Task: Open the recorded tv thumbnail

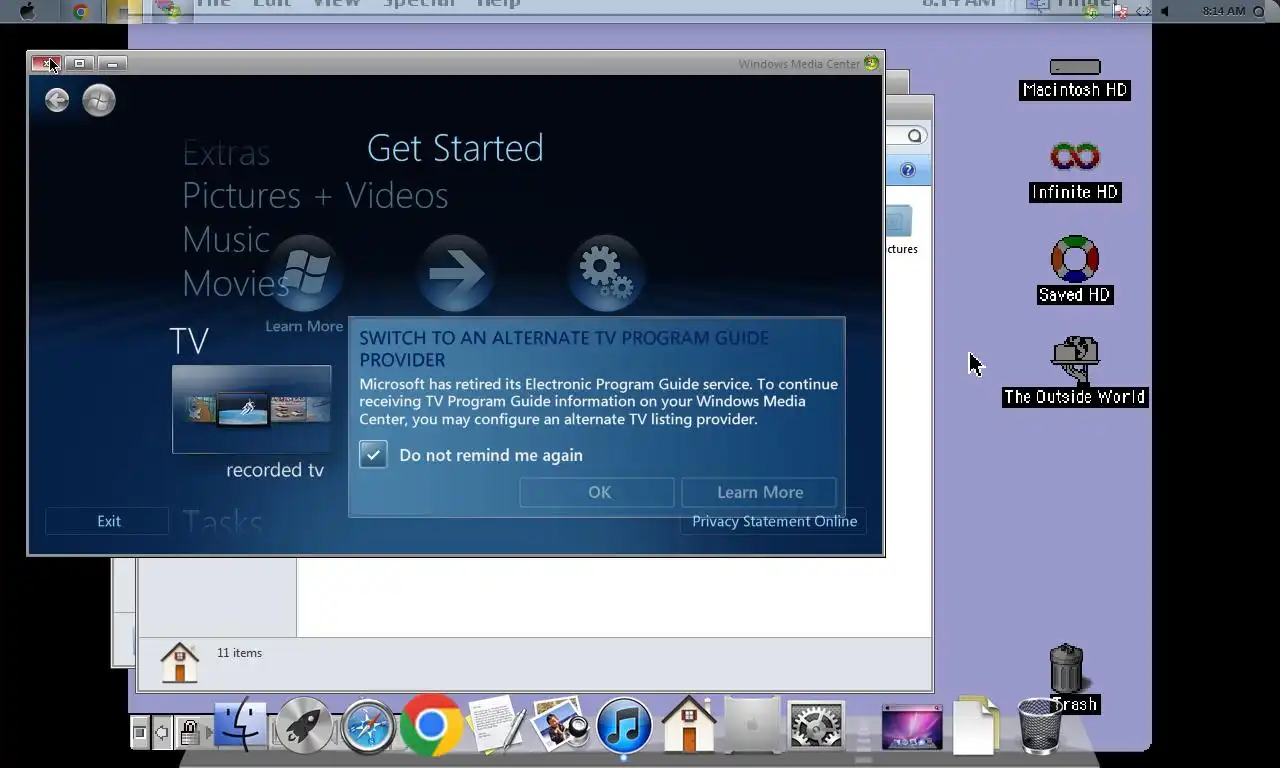Action: click(252, 409)
